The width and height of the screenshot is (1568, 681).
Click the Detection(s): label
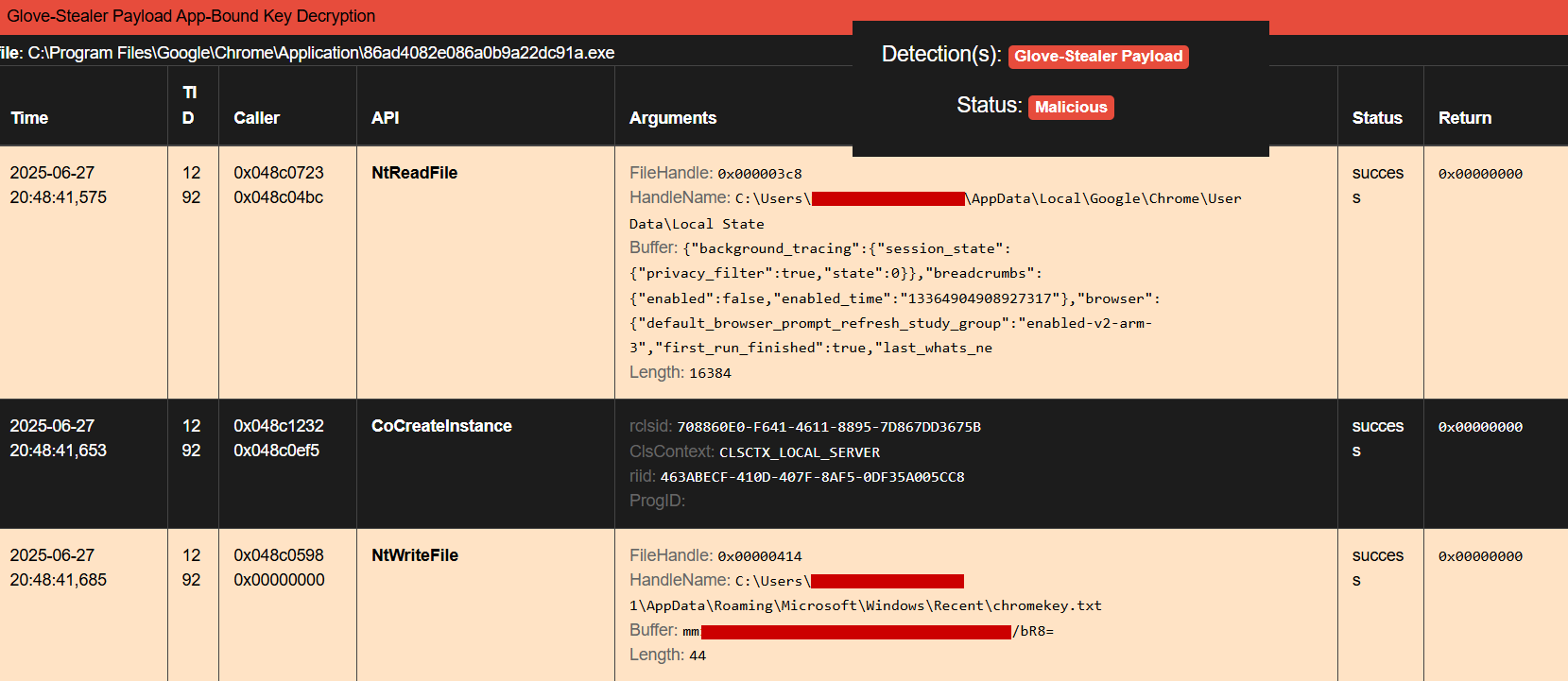[941, 54]
